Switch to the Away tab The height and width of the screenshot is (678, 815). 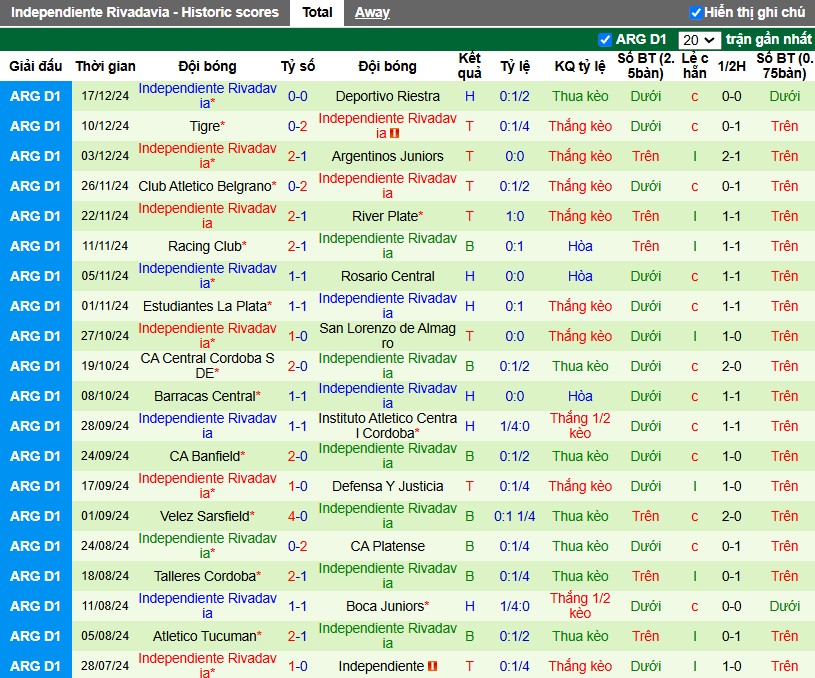tap(372, 12)
